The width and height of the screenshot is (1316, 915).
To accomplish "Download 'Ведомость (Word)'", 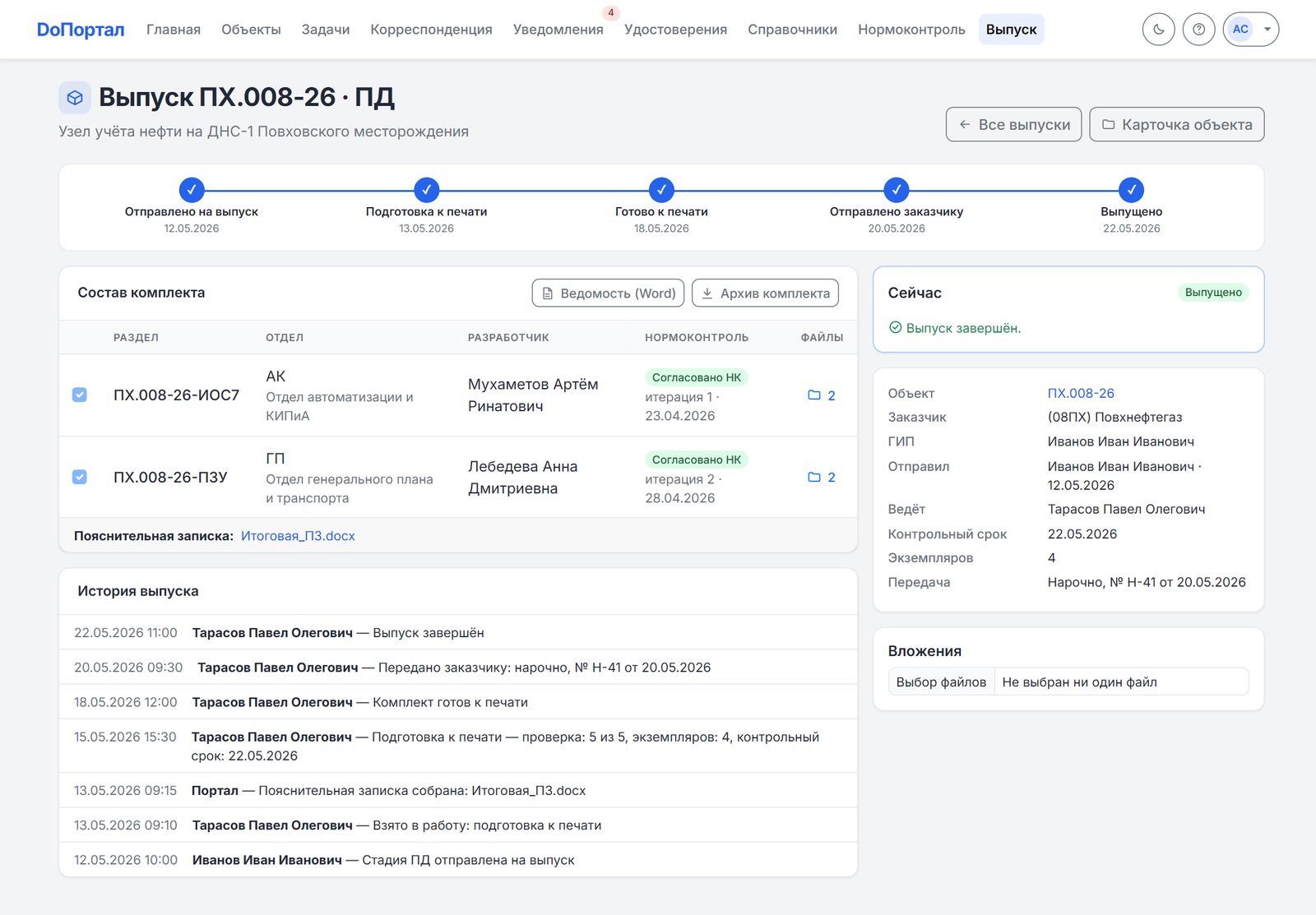I will (608, 293).
